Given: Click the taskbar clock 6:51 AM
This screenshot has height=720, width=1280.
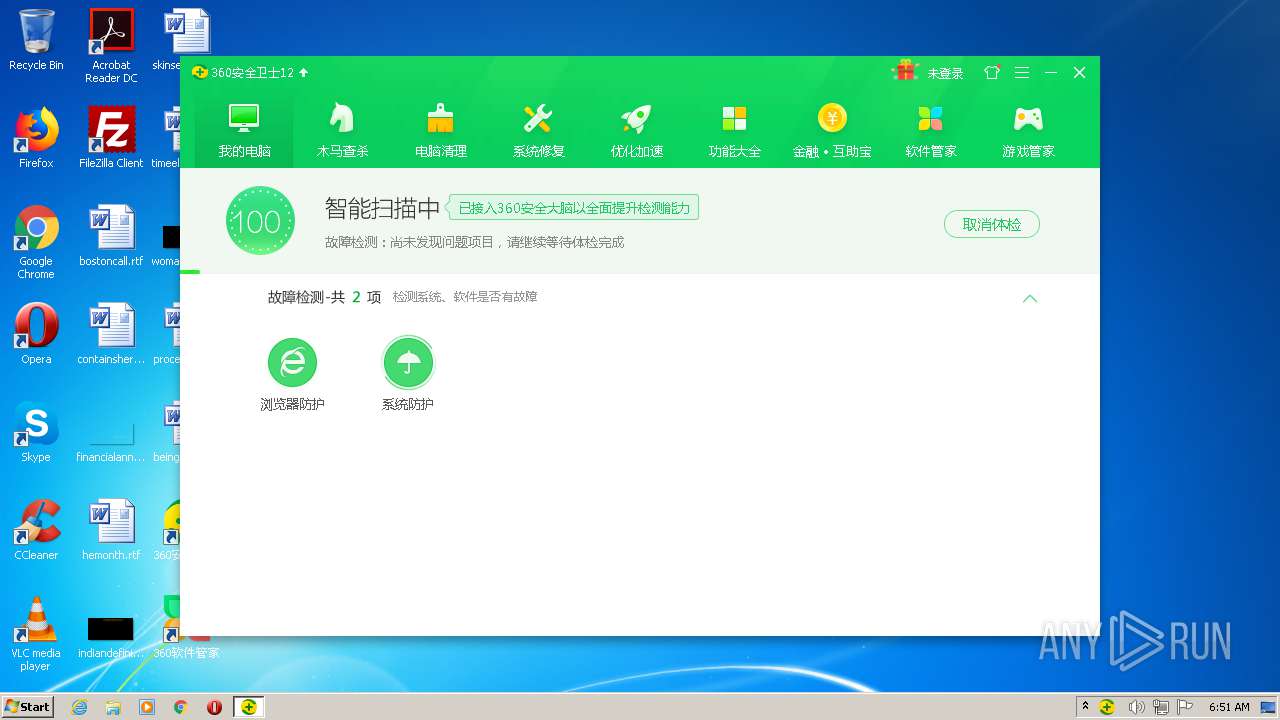Looking at the screenshot, I should pyautogui.click(x=1229, y=707).
